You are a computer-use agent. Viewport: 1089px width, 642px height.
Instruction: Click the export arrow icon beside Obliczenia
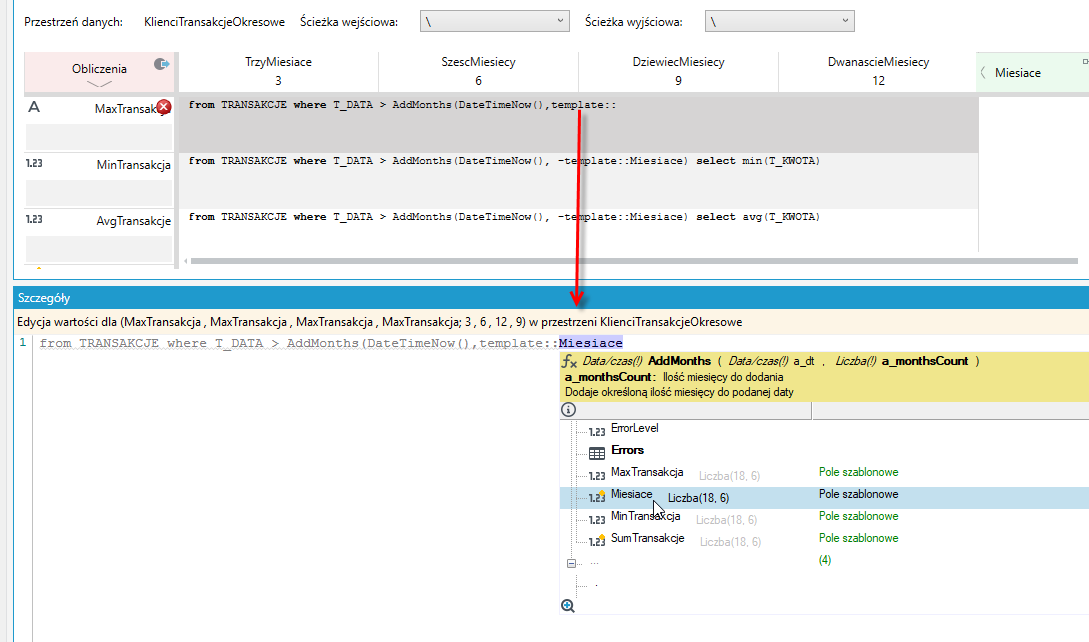pos(161,64)
